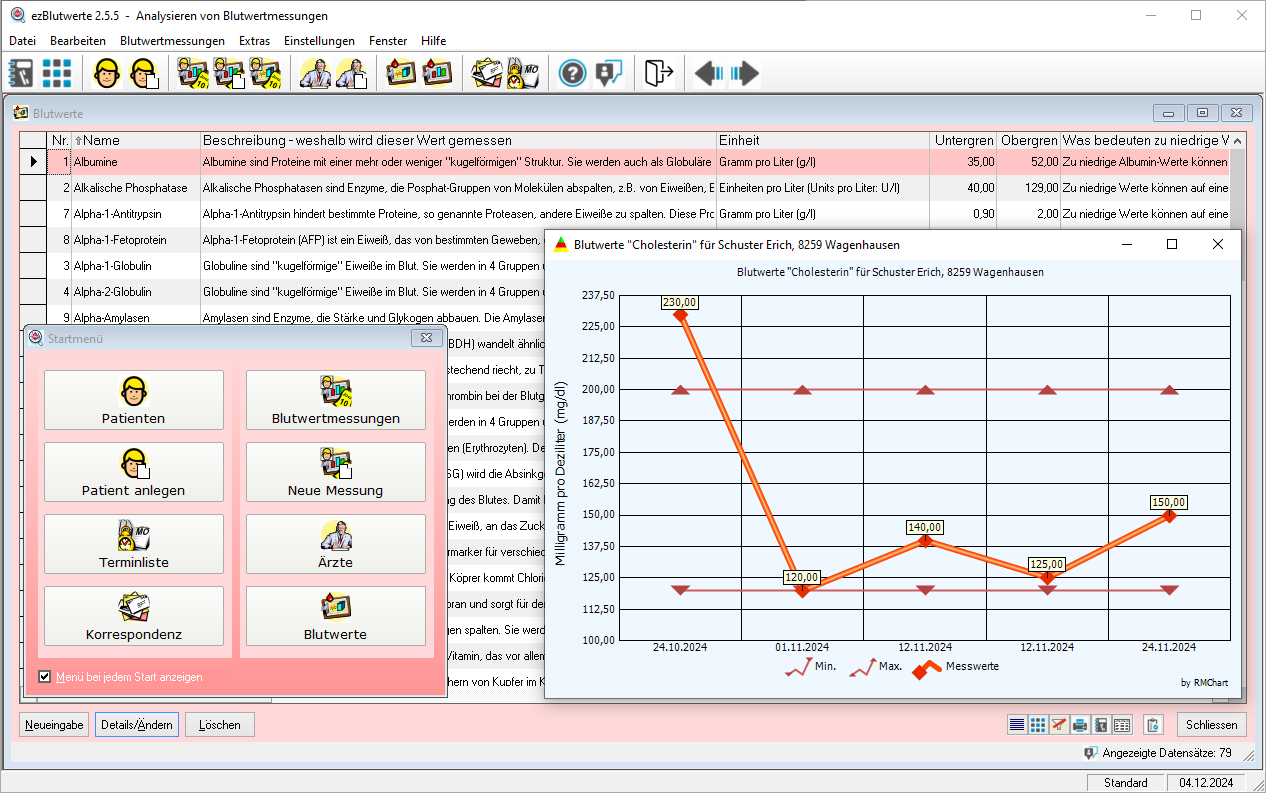Open the Extras menu
The width and height of the screenshot is (1266, 793).
click(254, 41)
